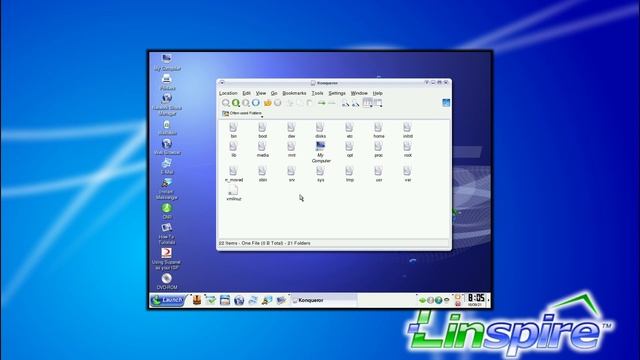Screen dimensions: 640x360
Task: Click the green arrow system tray icon
Action: pyautogui.click(x=422, y=300)
